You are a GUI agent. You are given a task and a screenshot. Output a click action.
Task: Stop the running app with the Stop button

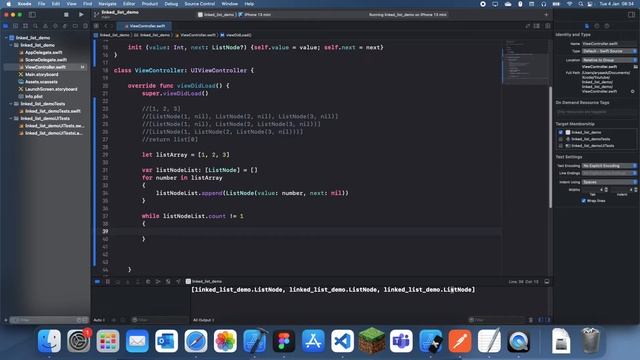[66, 14]
